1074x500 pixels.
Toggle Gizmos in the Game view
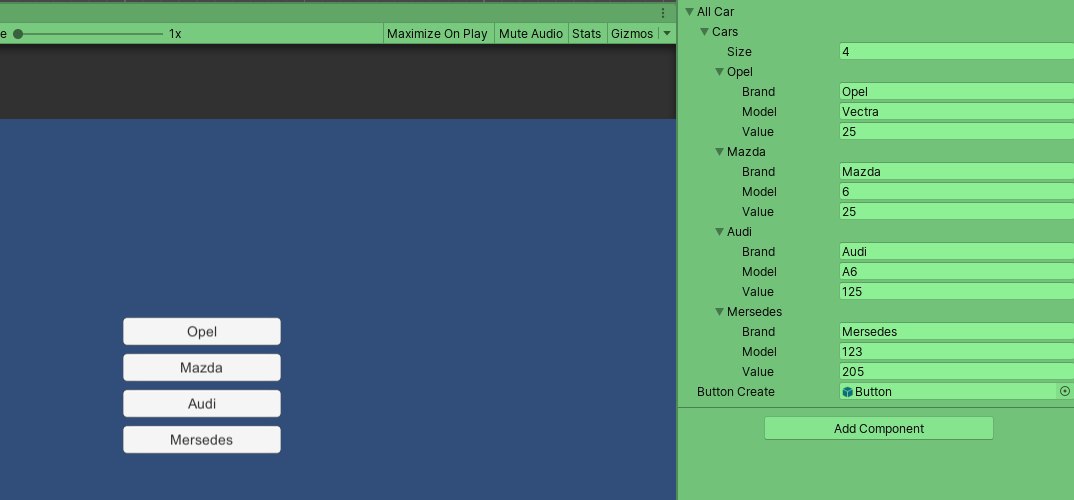point(632,34)
